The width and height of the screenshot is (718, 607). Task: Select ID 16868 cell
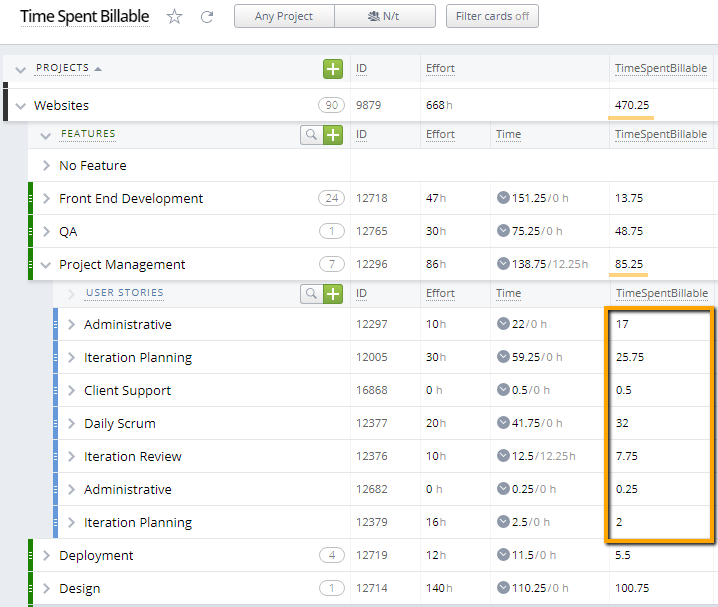(371, 390)
